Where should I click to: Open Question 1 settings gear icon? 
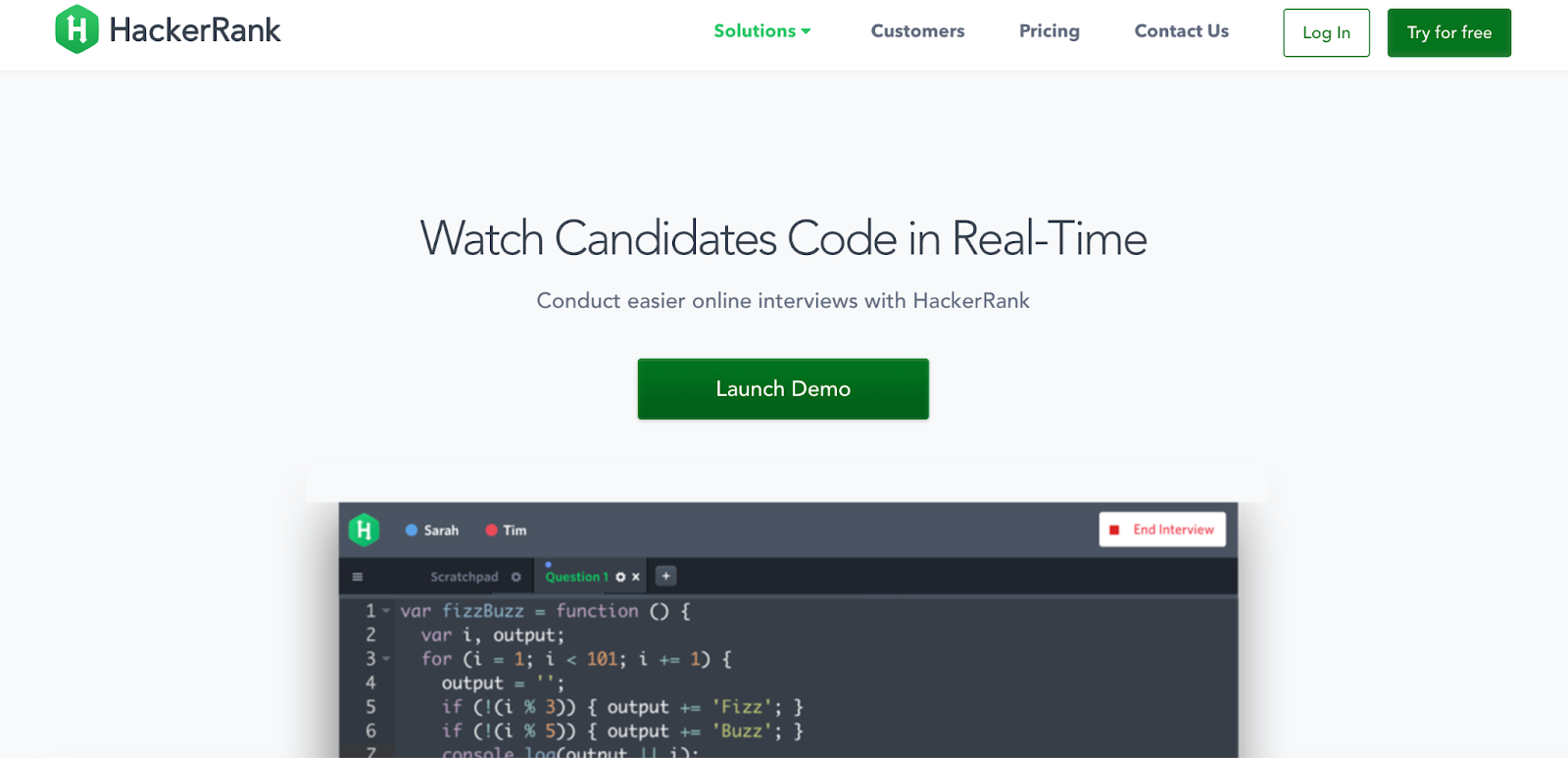point(620,577)
